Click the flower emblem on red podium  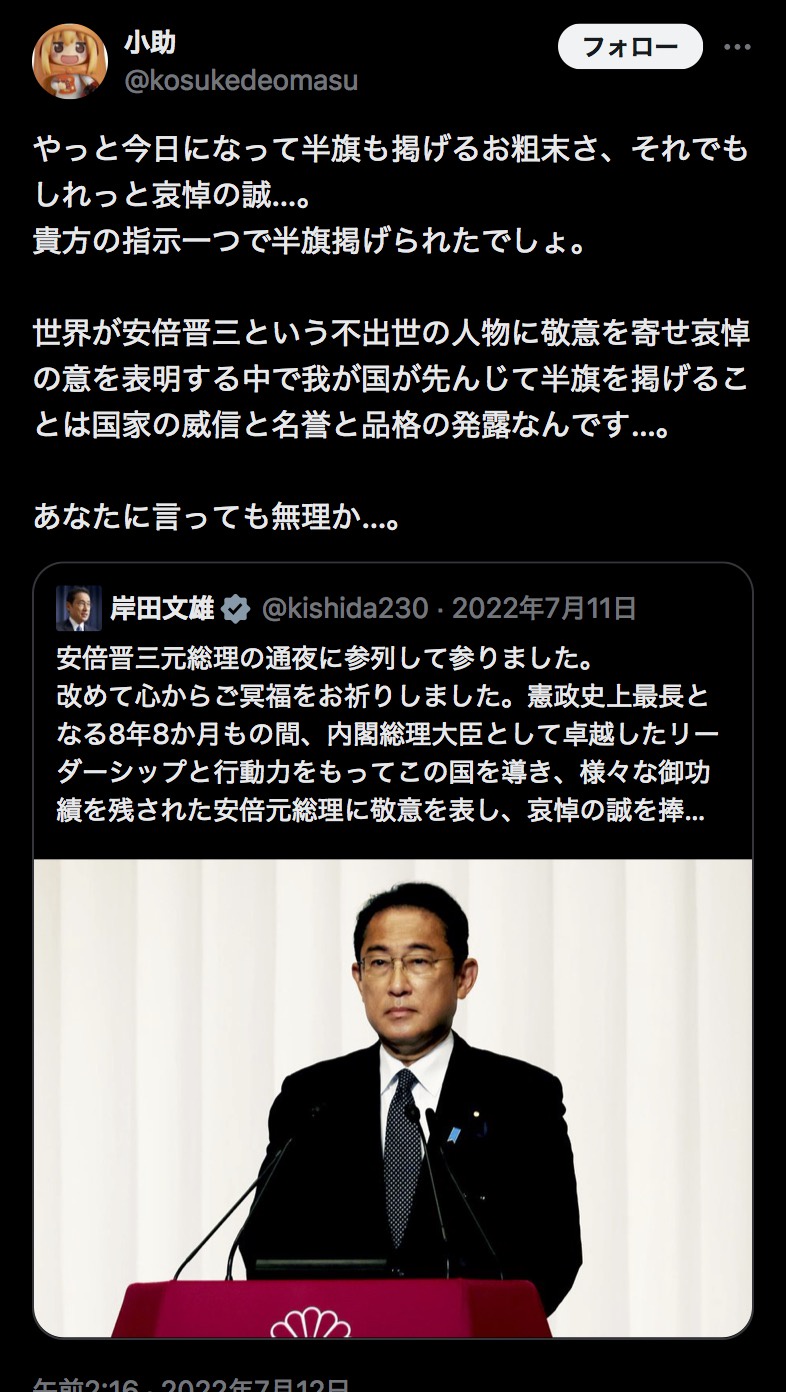(311, 1322)
